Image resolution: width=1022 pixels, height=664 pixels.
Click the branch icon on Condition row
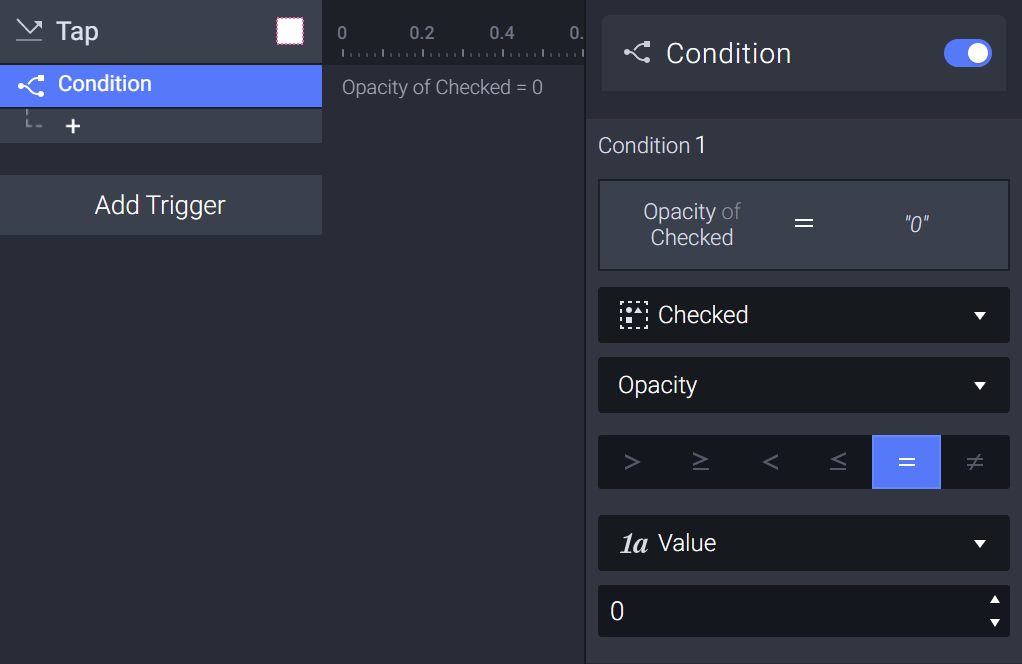(x=31, y=85)
